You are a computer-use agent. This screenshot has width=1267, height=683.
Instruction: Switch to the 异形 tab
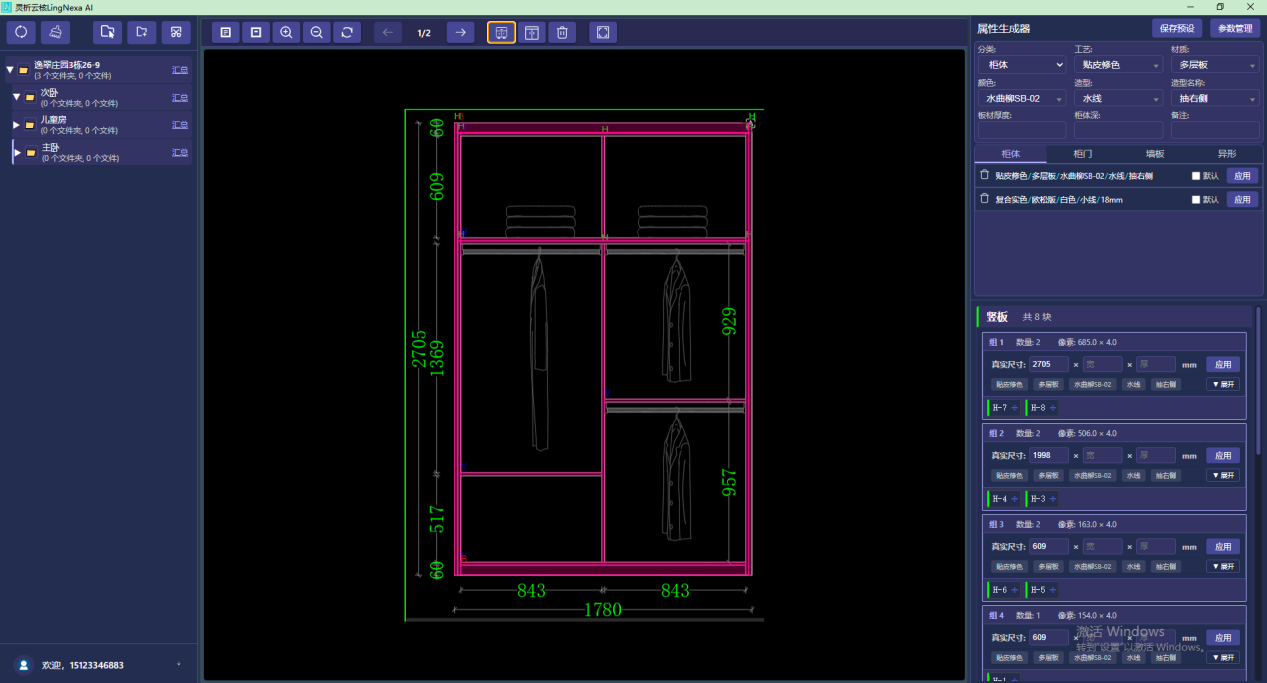[1227, 154]
